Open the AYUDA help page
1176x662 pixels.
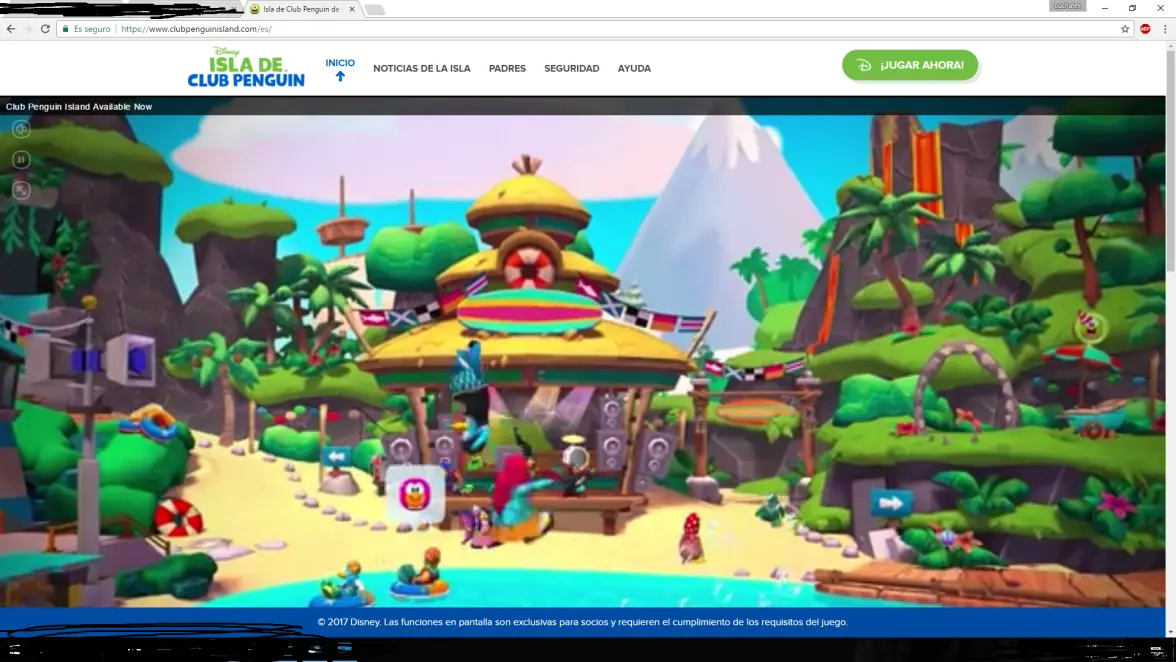(634, 68)
